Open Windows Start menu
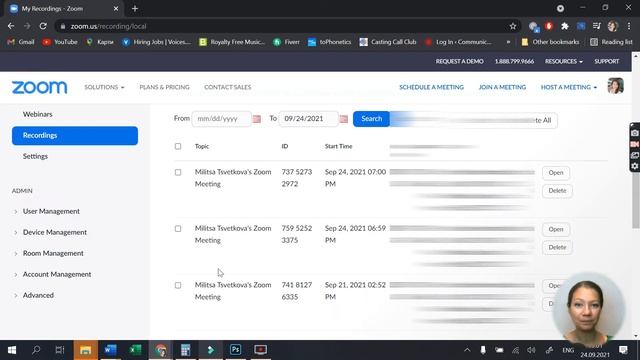This screenshot has height=360, width=640. coord(12,350)
